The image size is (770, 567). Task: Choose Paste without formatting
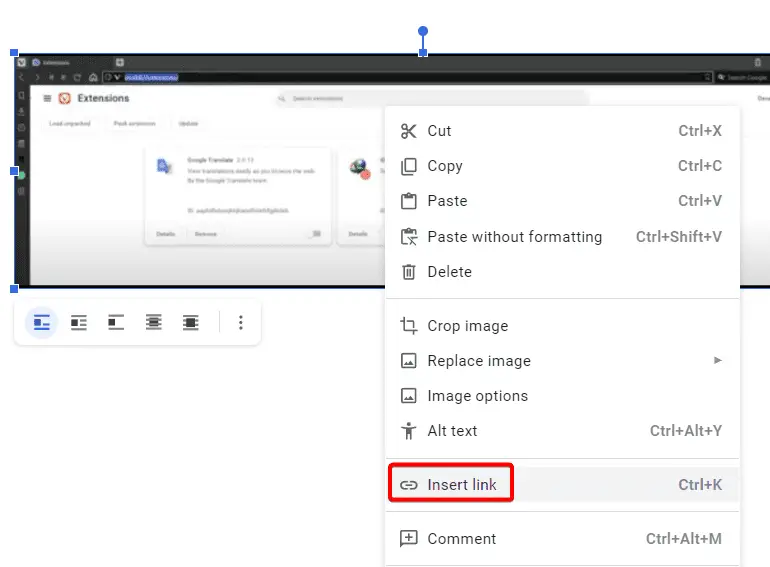click(x=562, y=237)
